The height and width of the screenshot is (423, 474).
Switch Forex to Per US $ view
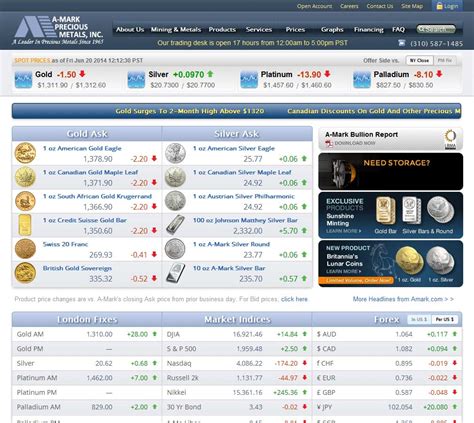445,320
